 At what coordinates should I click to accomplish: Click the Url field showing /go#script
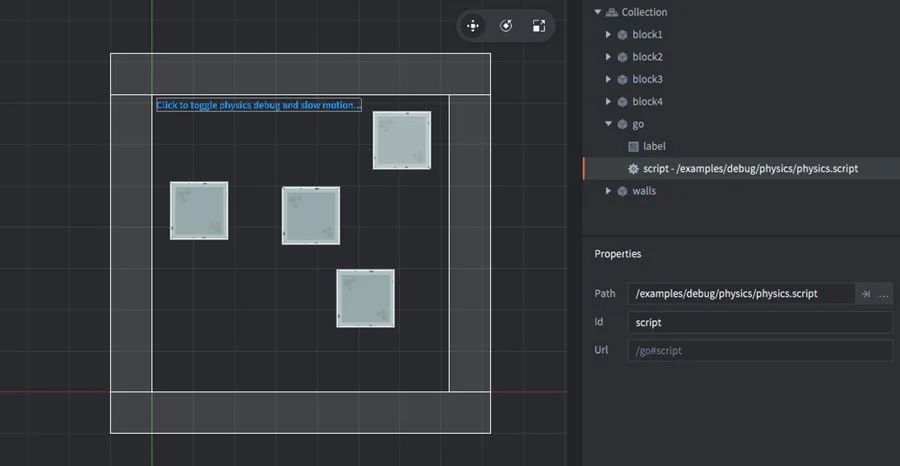tap(759, 351)
